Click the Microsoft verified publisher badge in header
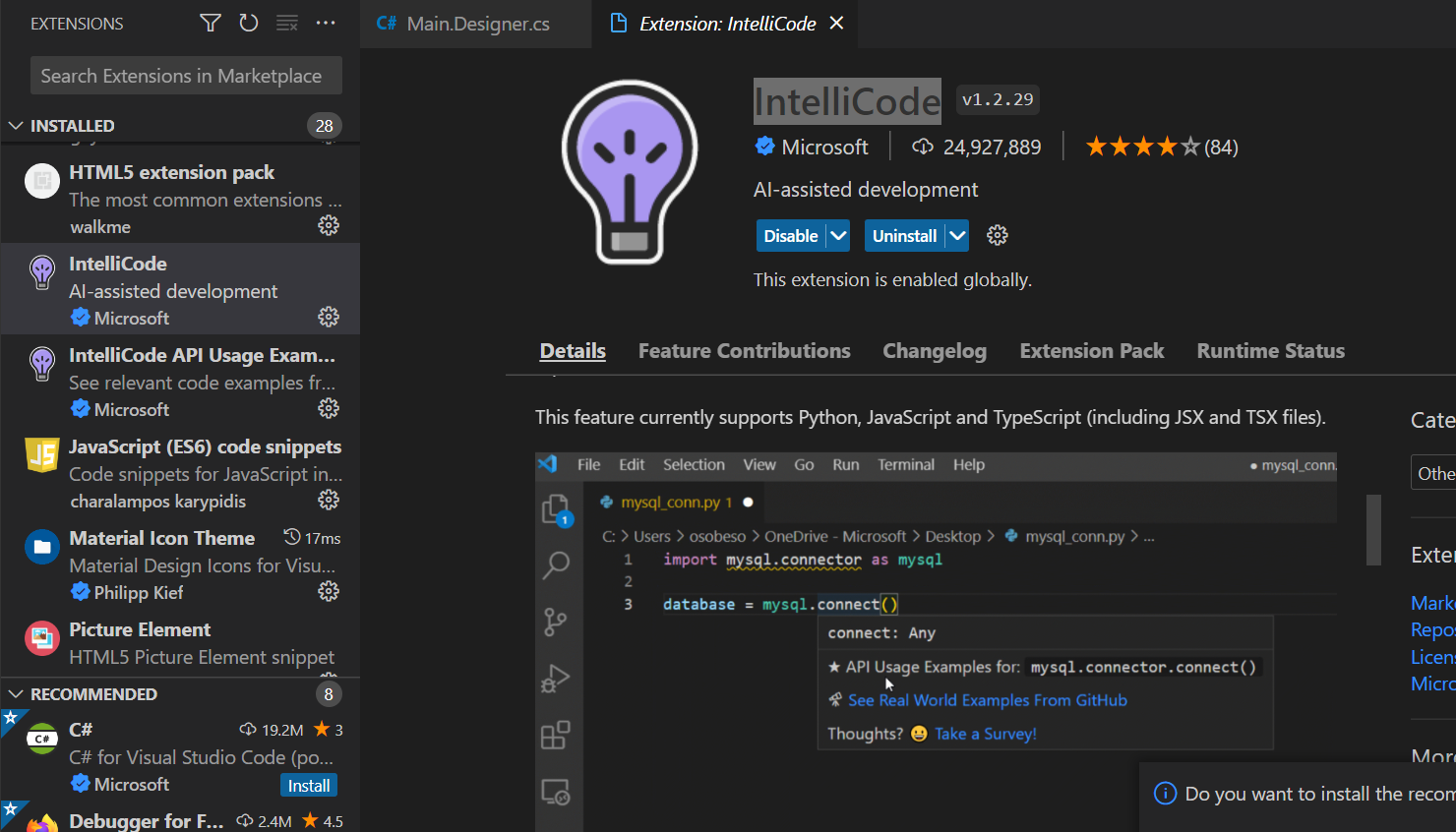Viewport: 1456px width, 832px height. pos(764,147)
